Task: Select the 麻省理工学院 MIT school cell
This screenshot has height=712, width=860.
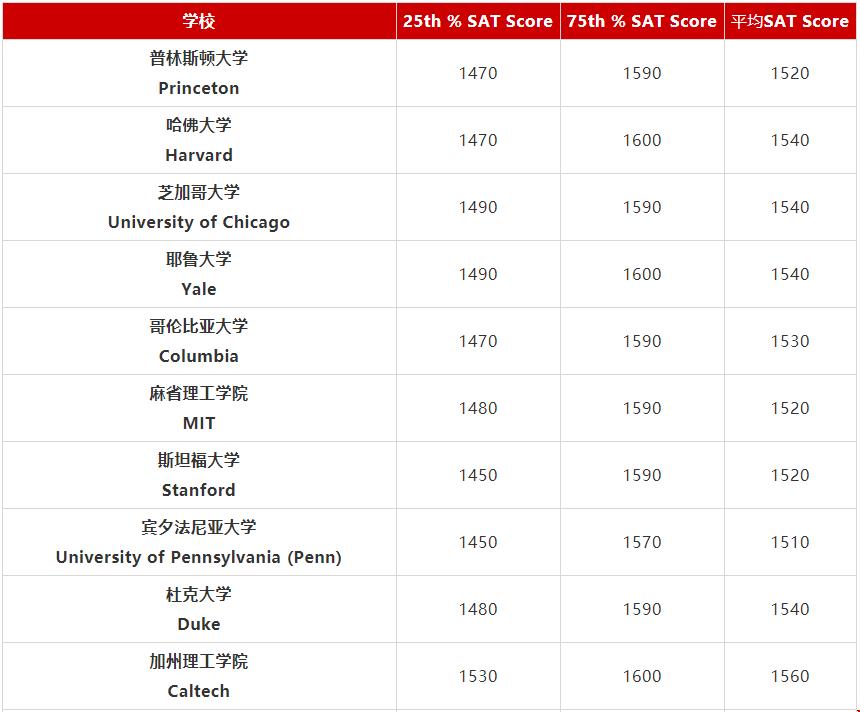Action: [x=199, y=408]
